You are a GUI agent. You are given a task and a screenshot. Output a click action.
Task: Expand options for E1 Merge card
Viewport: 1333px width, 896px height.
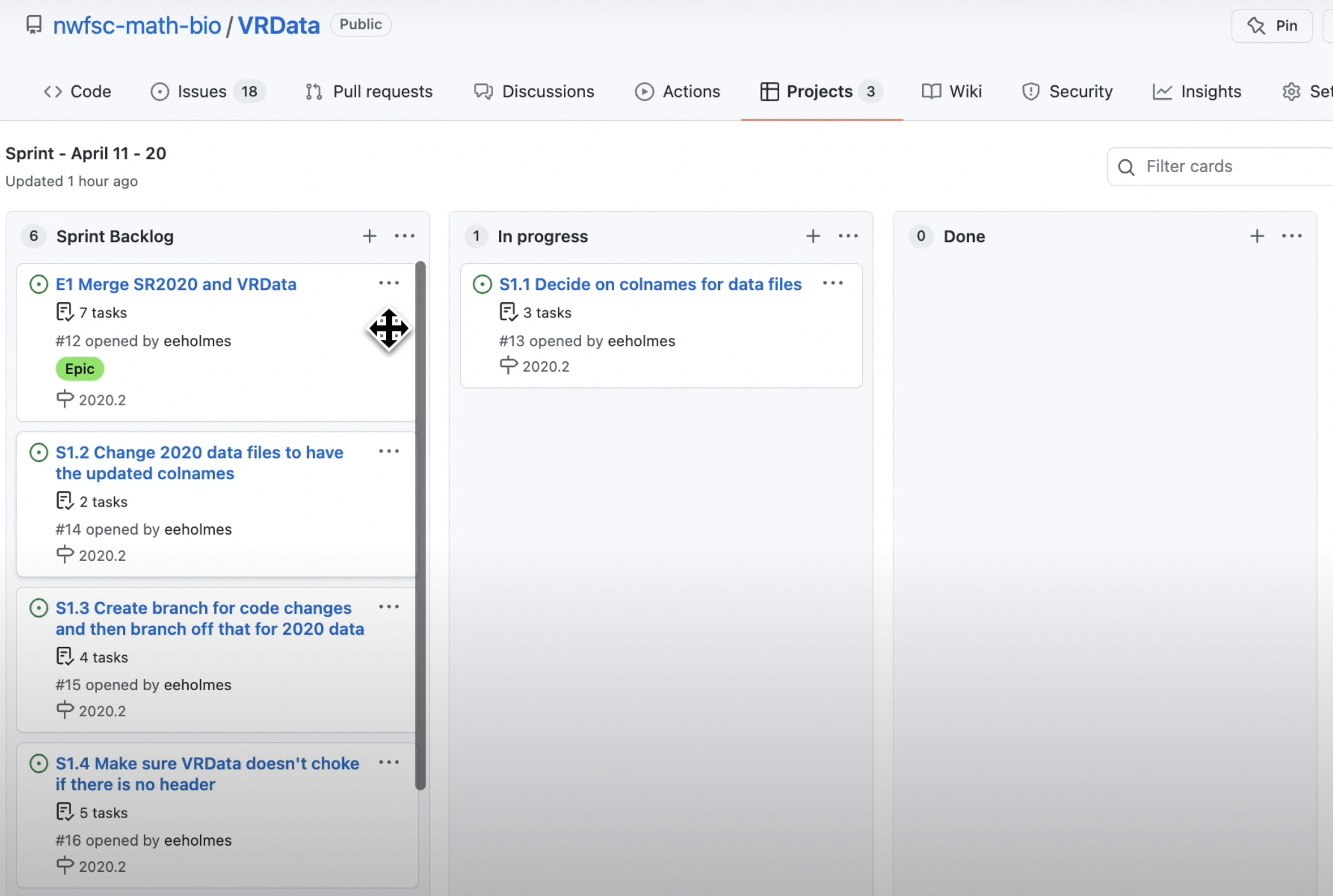389,283
